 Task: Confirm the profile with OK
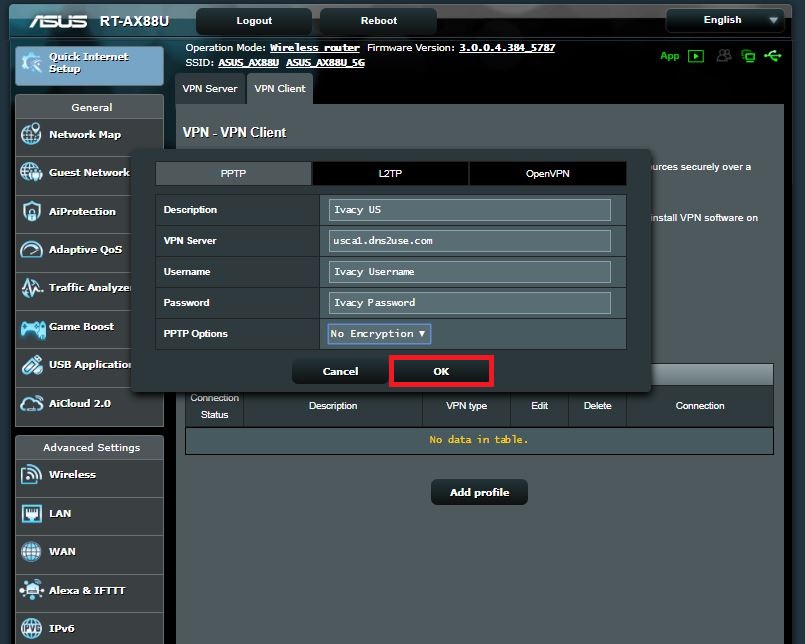441,371
